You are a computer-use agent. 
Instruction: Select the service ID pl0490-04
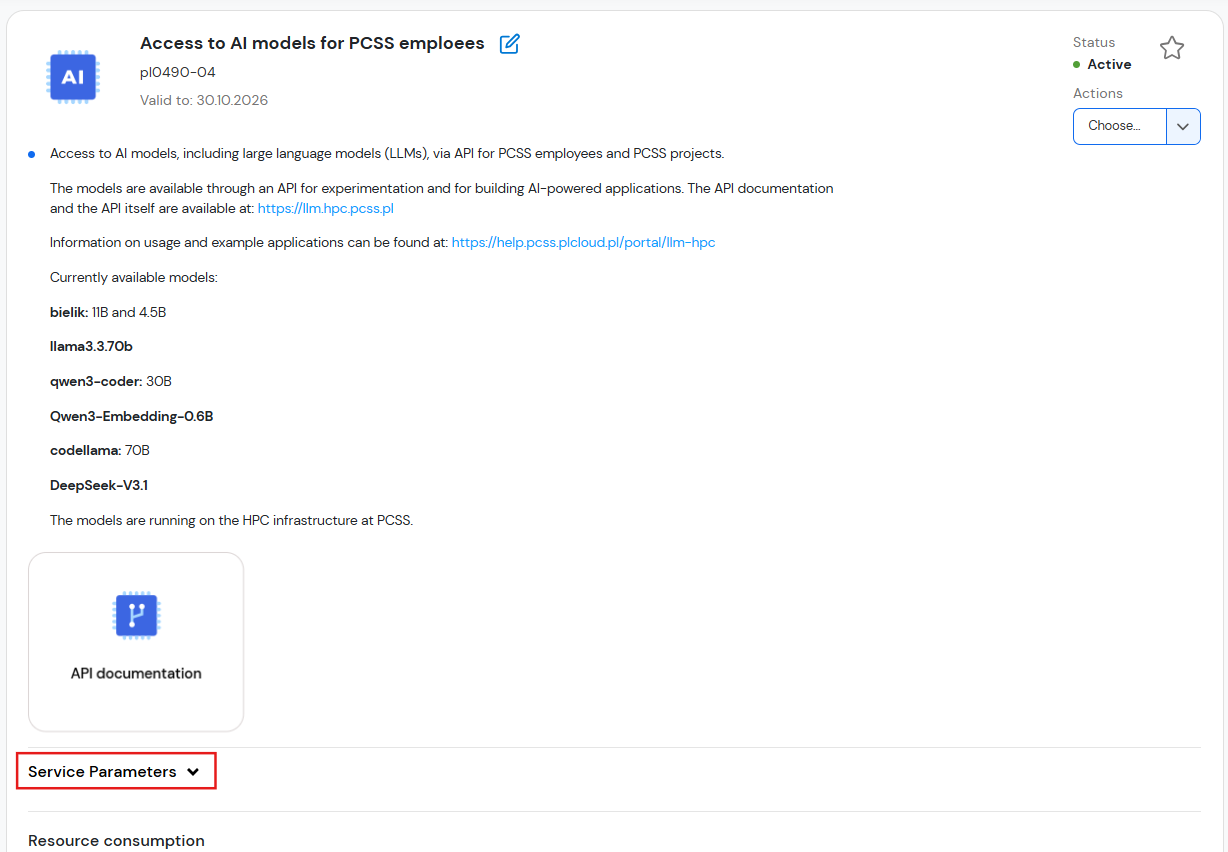tap(178, 72)
